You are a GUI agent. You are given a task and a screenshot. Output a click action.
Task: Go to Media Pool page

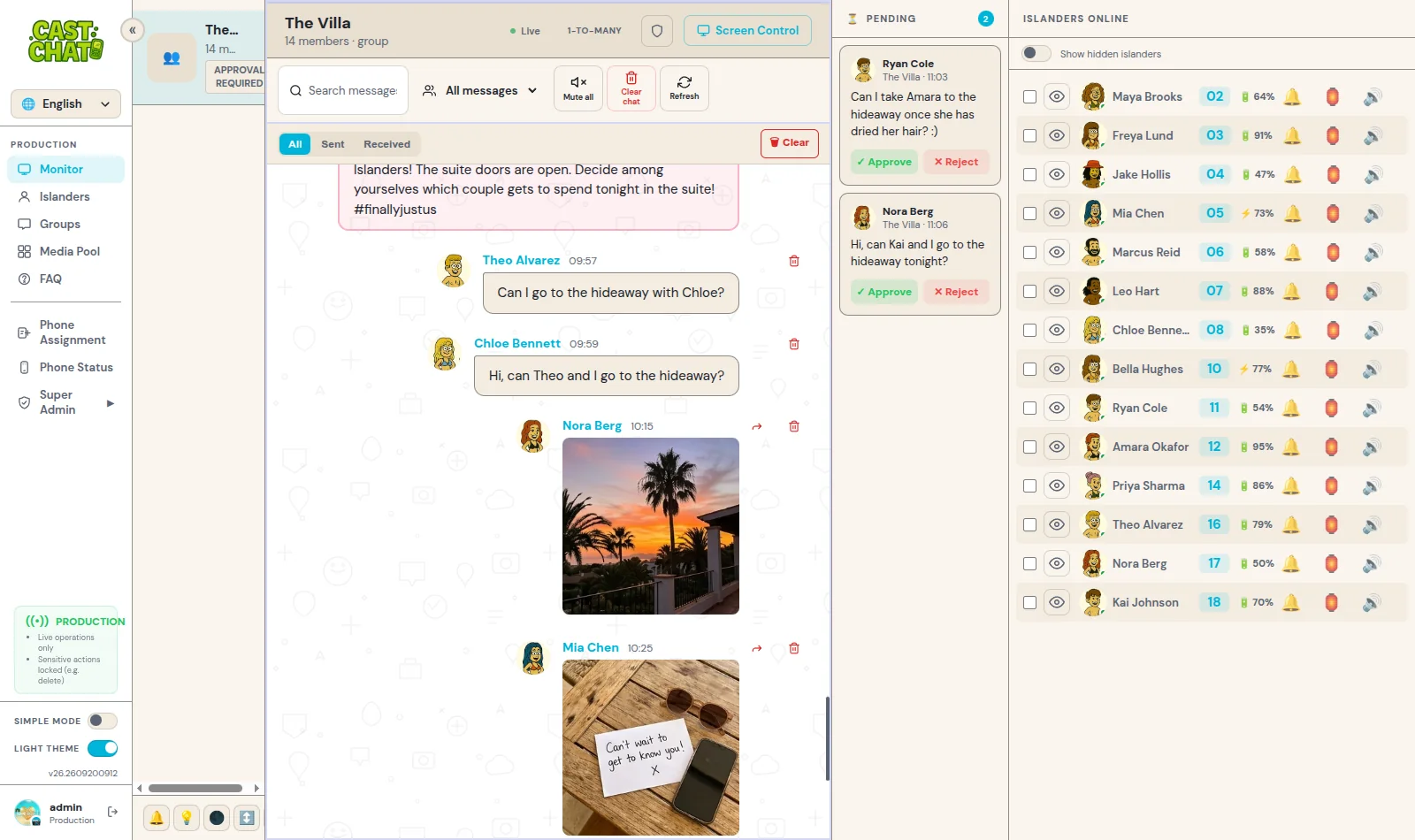click(x=66, y=251)
